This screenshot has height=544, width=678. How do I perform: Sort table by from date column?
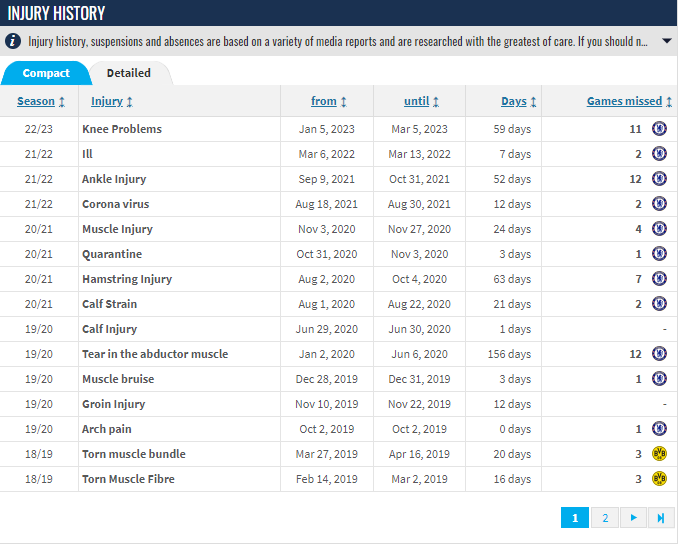[x=329, y=101]
